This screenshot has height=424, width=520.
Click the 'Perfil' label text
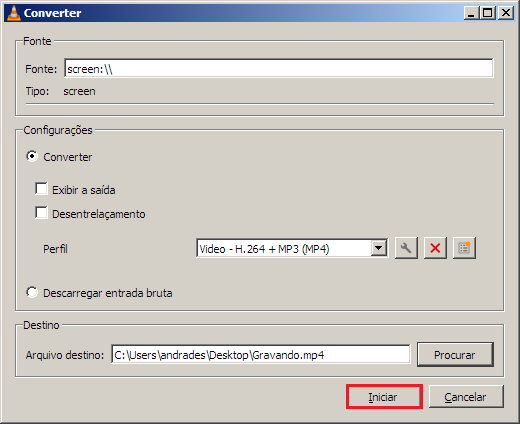pyautogui.click(x=55, y=249)
